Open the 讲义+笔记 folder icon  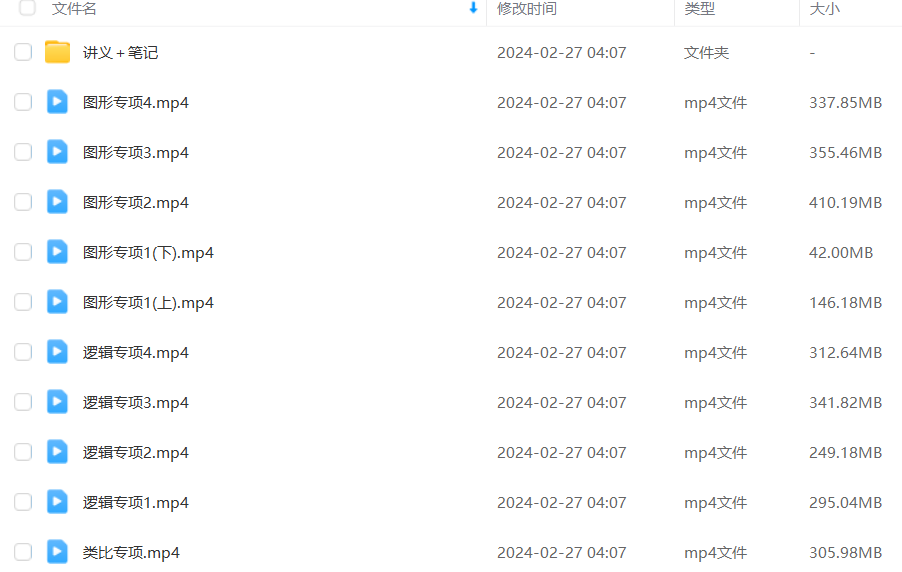57,52
